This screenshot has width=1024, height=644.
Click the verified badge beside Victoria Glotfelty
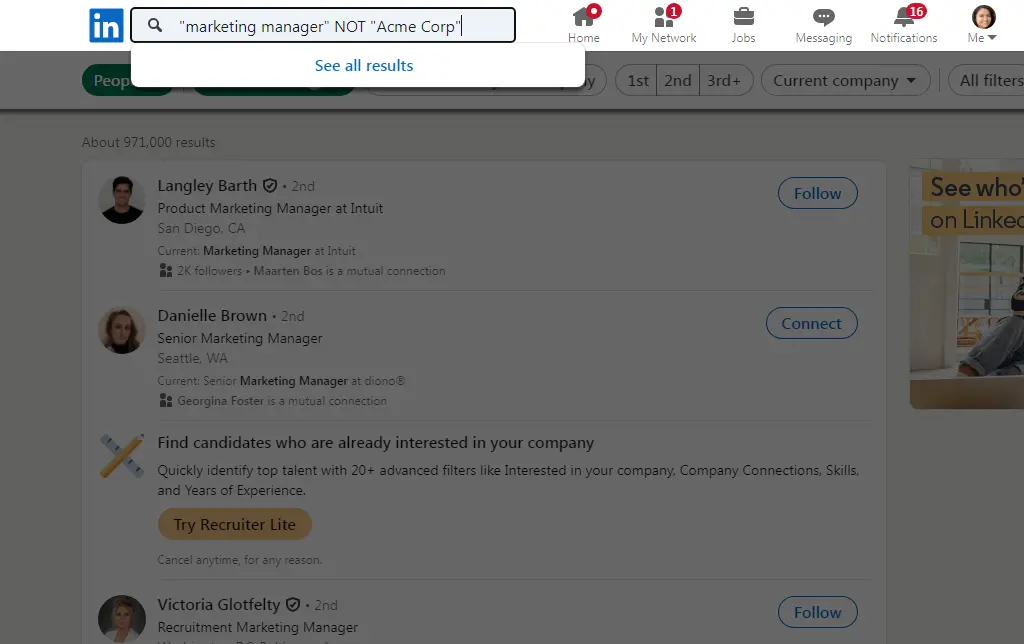[293, 605]
